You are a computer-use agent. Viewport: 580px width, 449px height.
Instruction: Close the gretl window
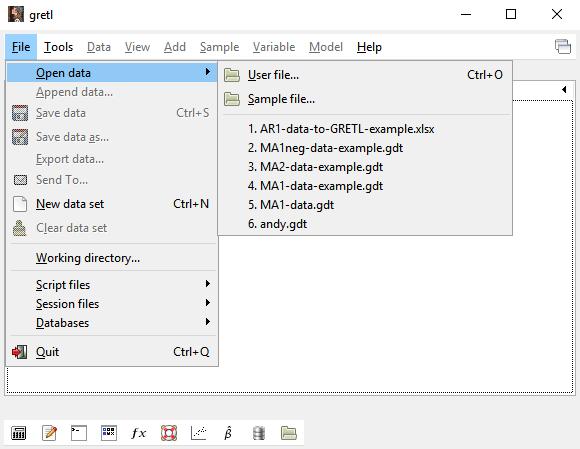(557, 14)
